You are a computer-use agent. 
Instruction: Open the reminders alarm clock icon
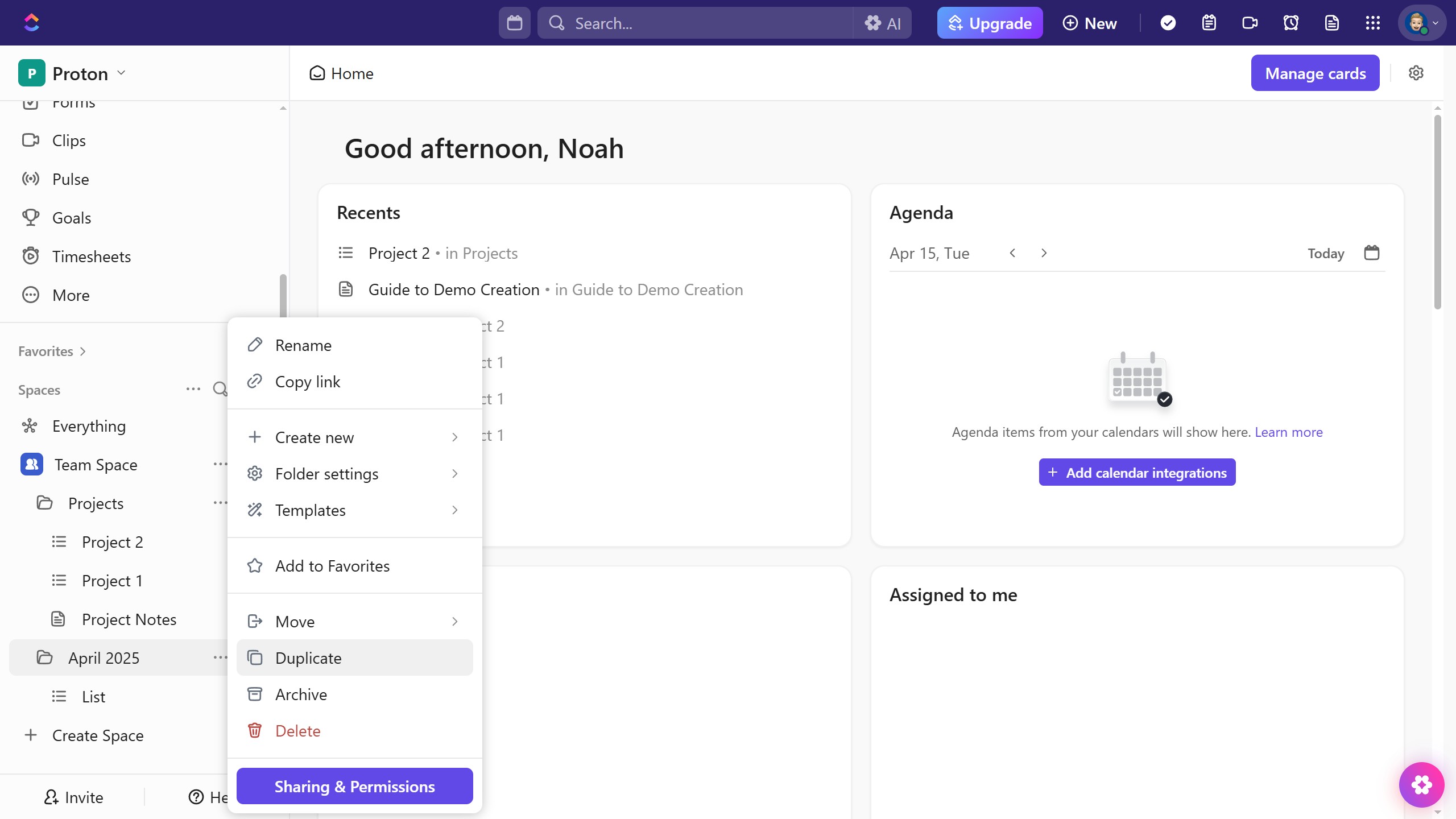point(1290,23)
